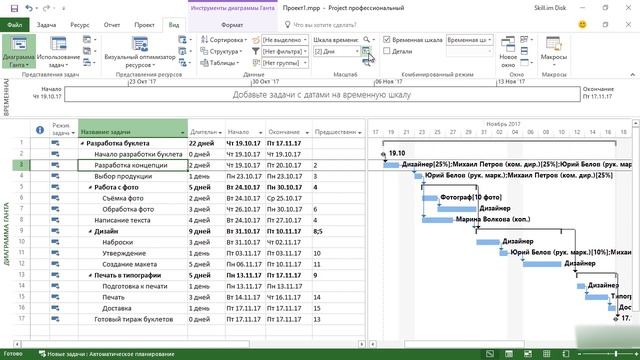Click the group-by icon next to Нет группы
Image resolution: width=640 pixels, height=360 pixels.
pyautogui.click(x=256, y=63)
